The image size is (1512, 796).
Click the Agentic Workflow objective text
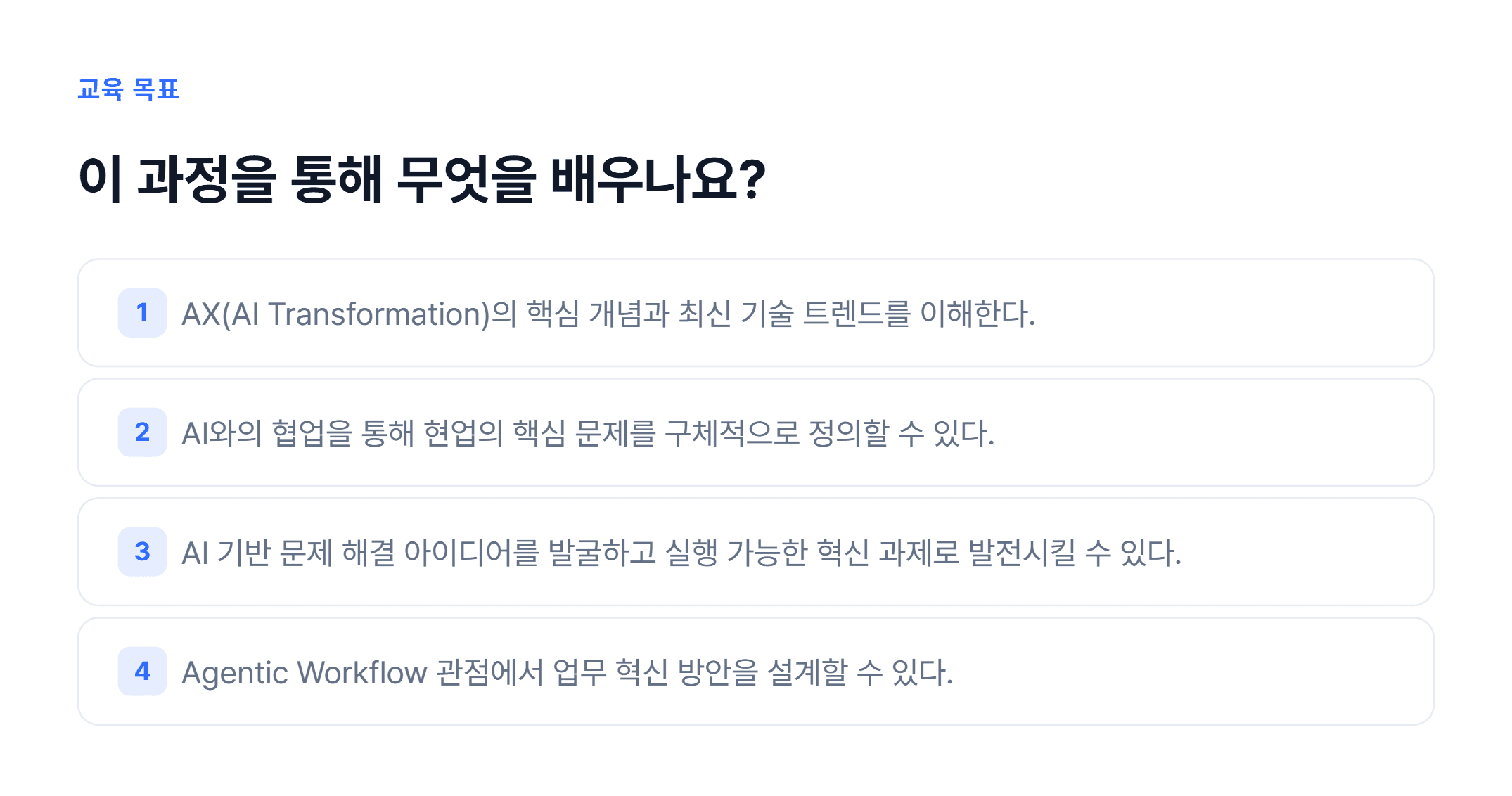click(x=568, y=672)
